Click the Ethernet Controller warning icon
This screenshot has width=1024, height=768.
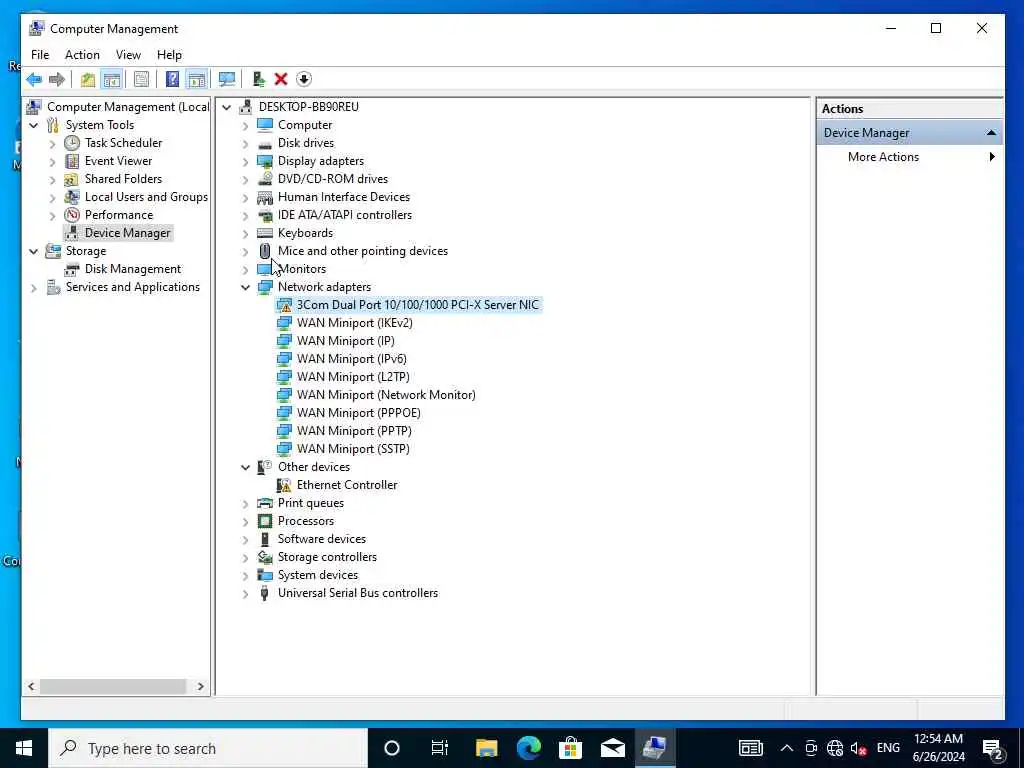point(284,485)
